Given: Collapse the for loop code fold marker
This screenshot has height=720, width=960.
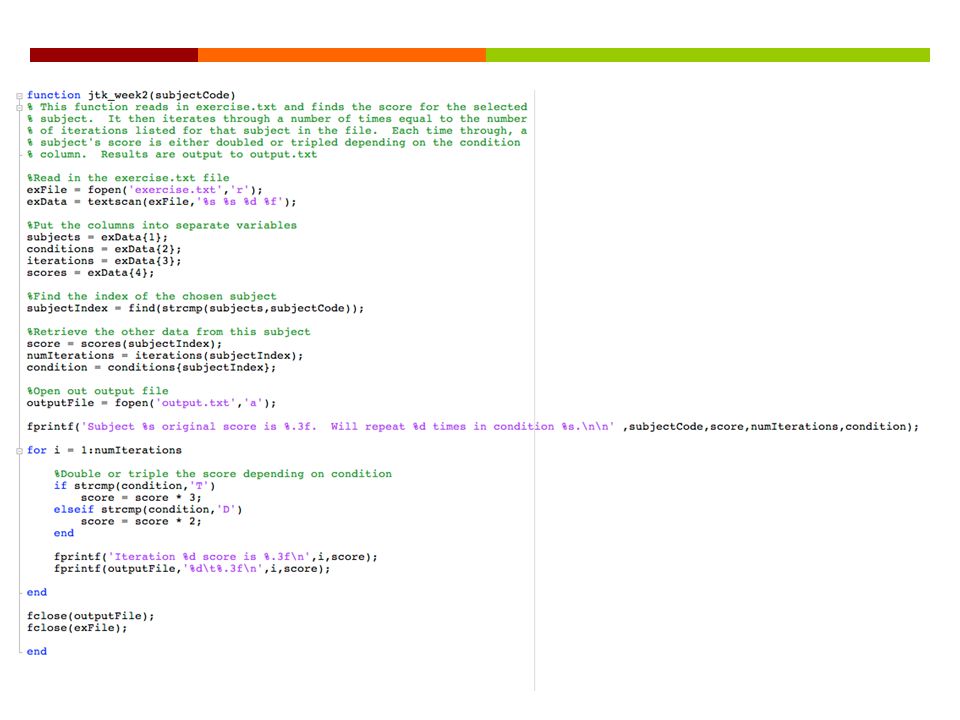Looking at the screenshot, I should point(20,451).
